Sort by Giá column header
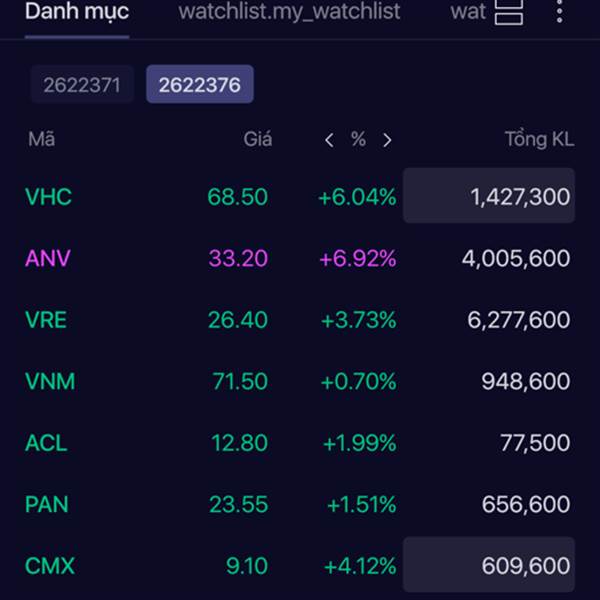The height and width of the screenshot is (600, 600). [258, 139]
